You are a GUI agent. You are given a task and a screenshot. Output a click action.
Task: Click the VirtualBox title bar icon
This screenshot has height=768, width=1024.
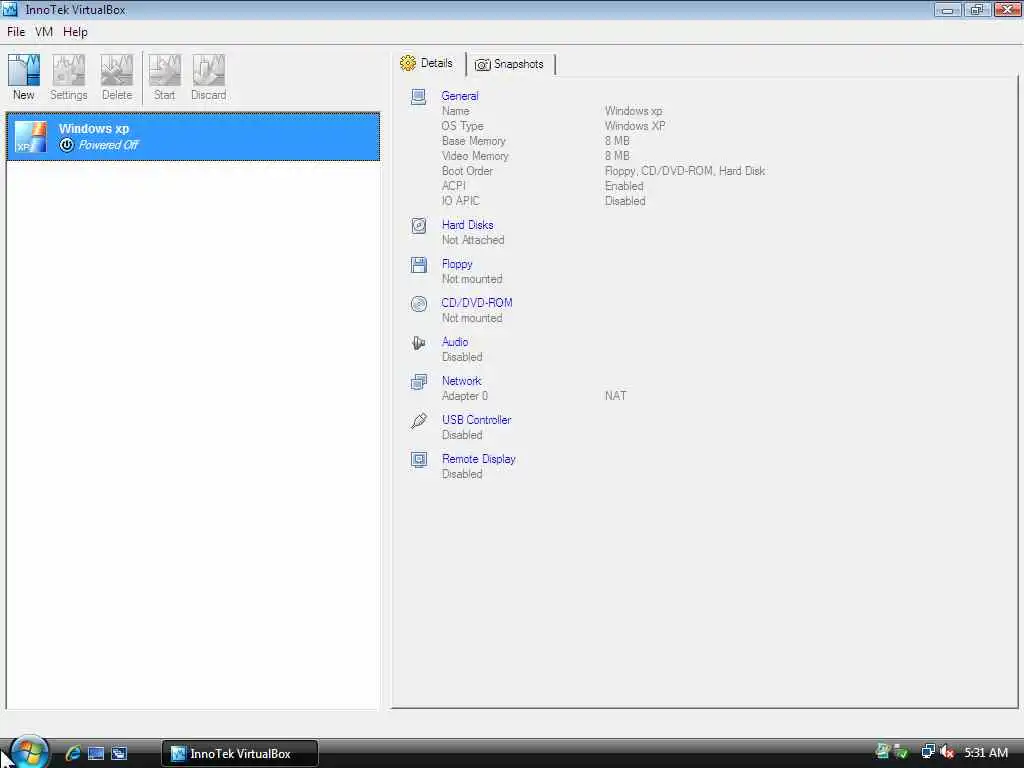10,9
